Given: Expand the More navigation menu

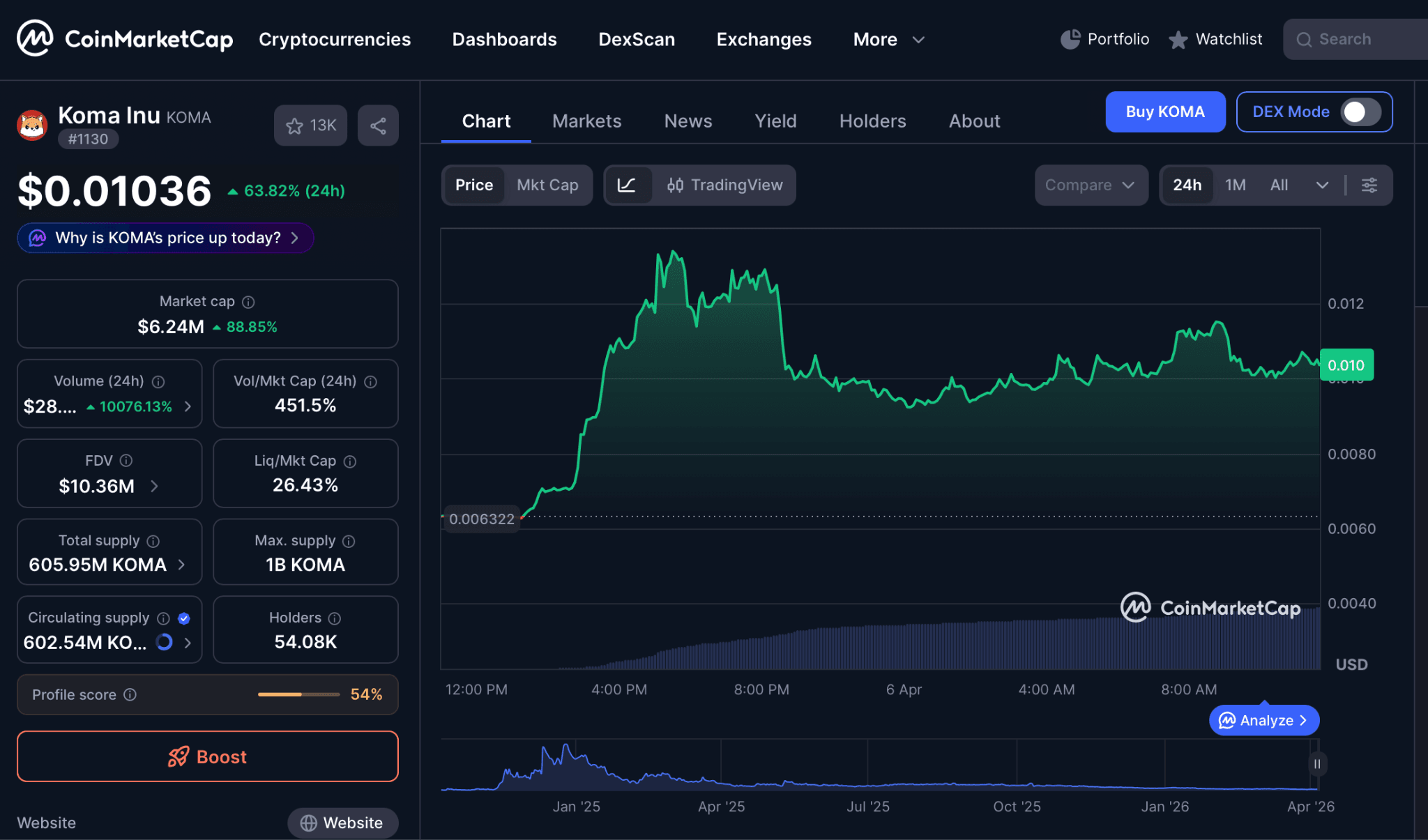Looking at the screenshot, I should click(x=888, y=40).
